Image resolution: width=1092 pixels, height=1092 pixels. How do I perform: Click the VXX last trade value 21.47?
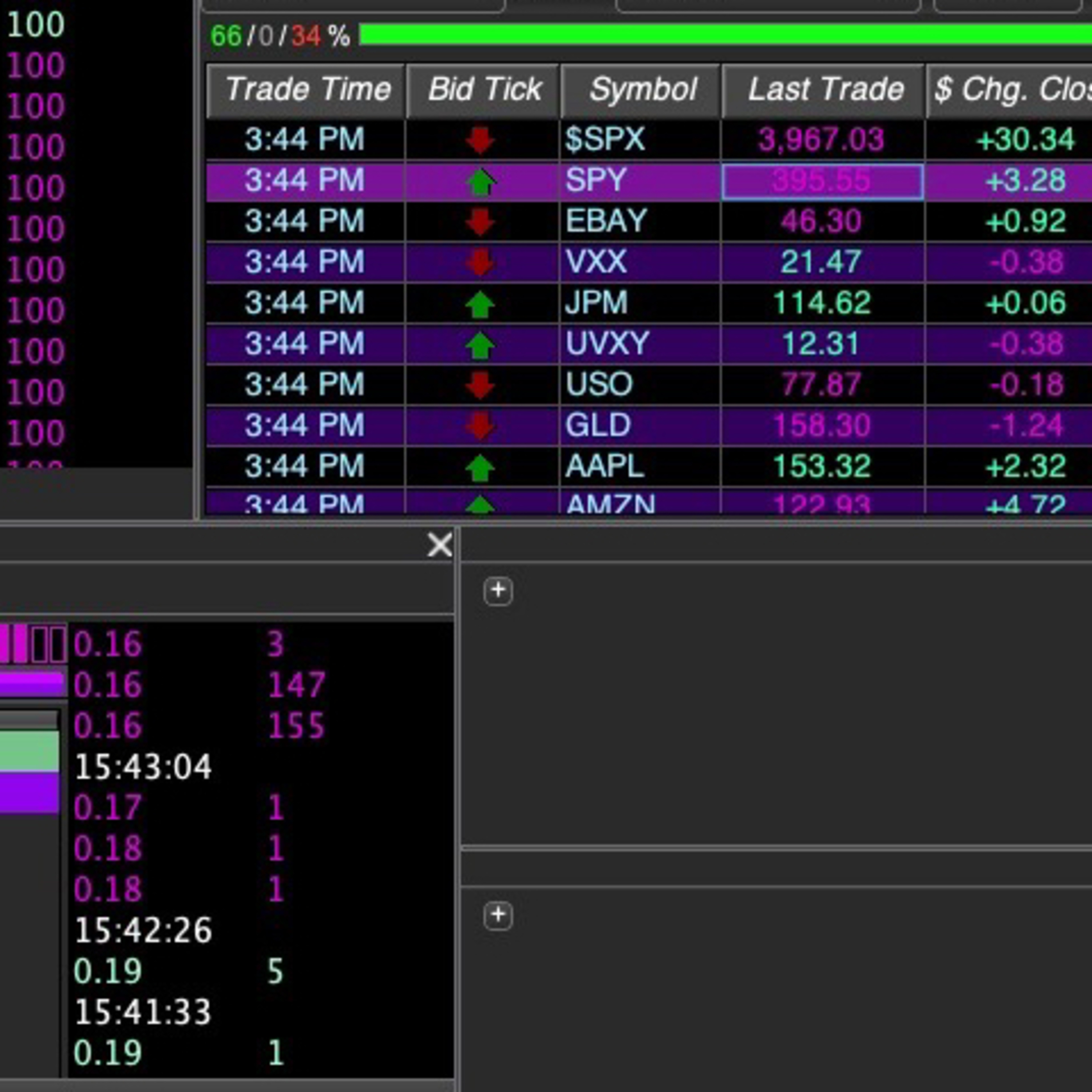pyautogui.click(x=821, y=262)
